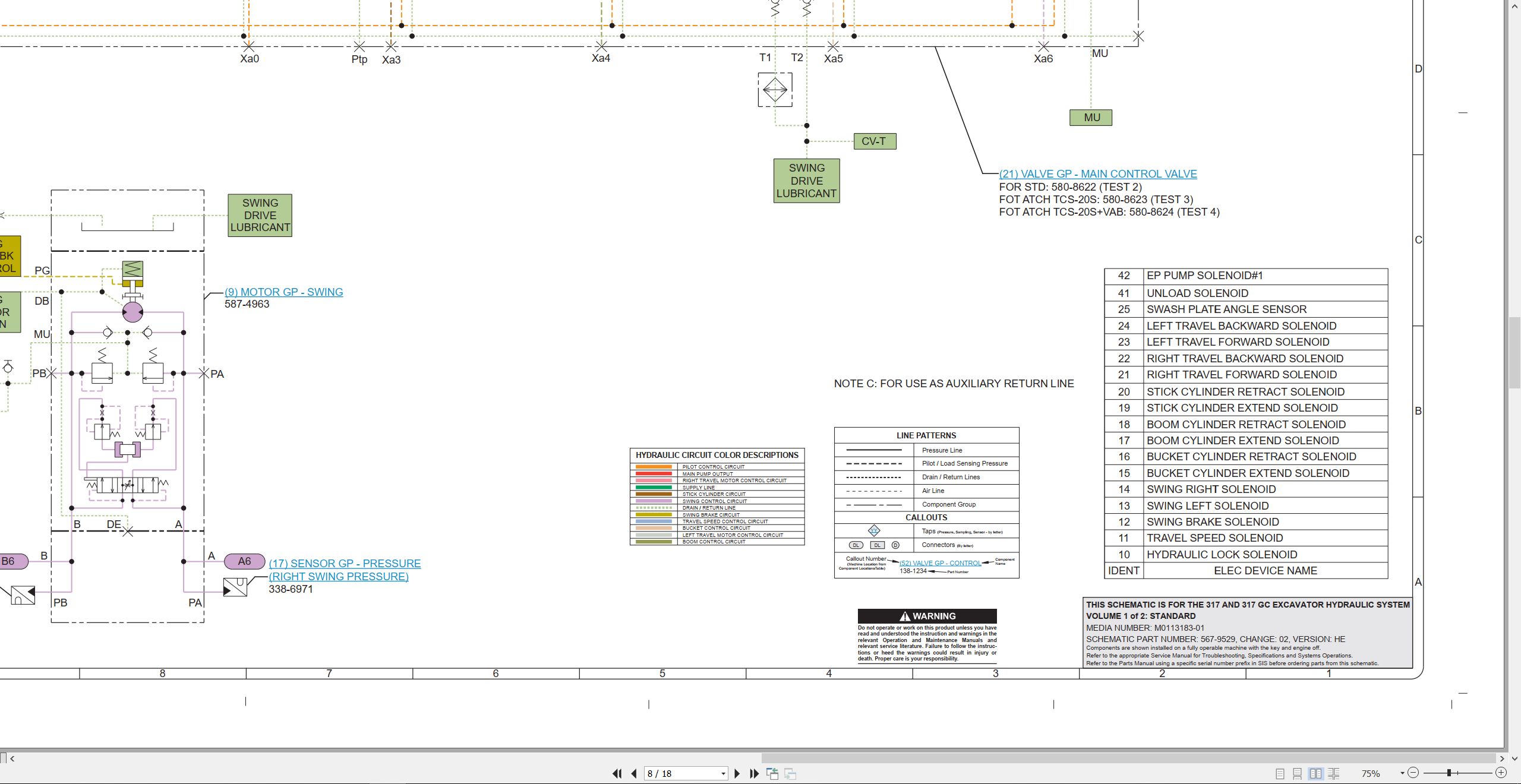Image resolution: width=1521 pixels, height=784 pixels.
Task: Click the T1 filter diamond symbol
Action: (775, 90)
